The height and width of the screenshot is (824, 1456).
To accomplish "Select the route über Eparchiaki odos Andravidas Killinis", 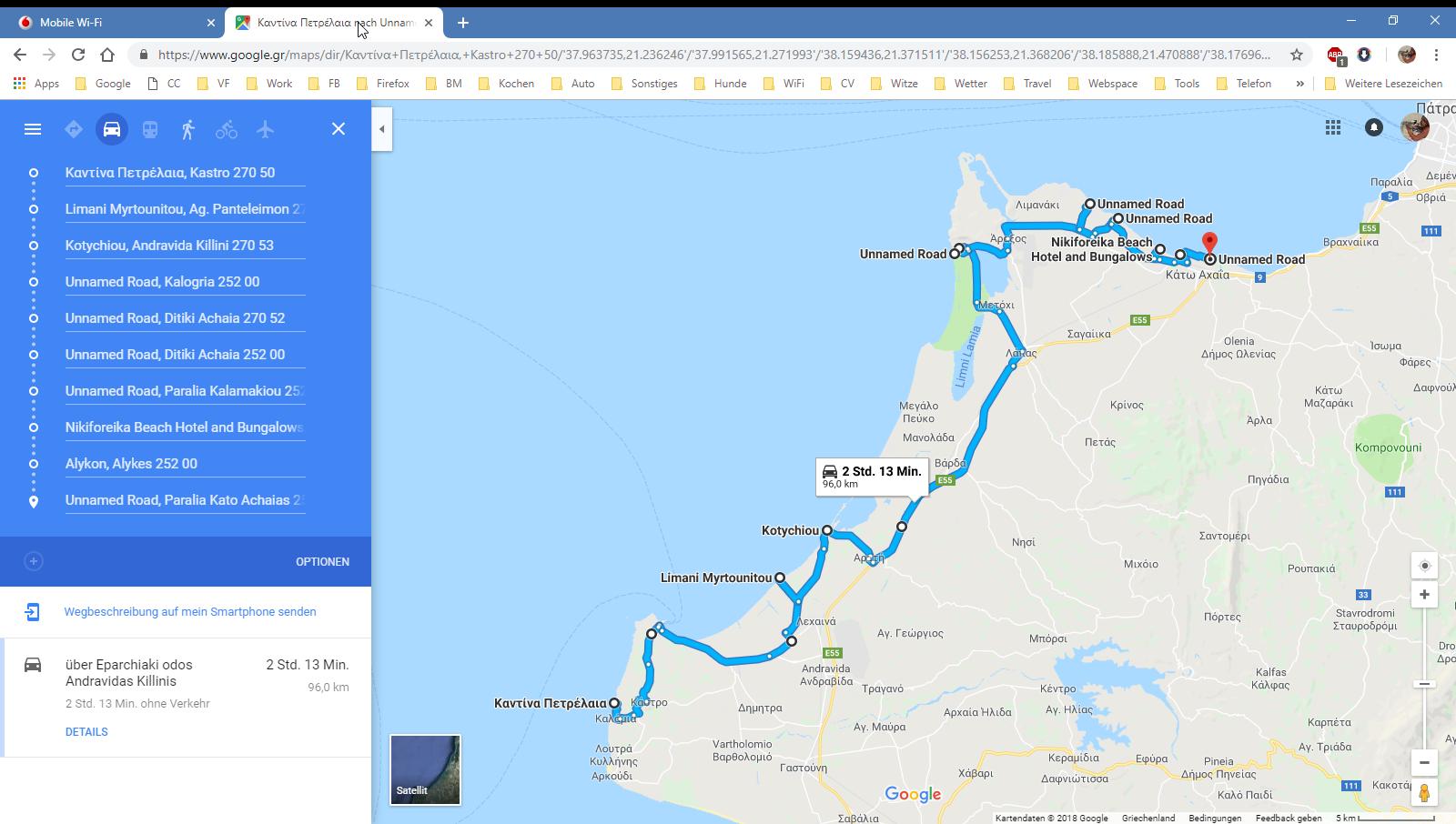I will [186, 698].
